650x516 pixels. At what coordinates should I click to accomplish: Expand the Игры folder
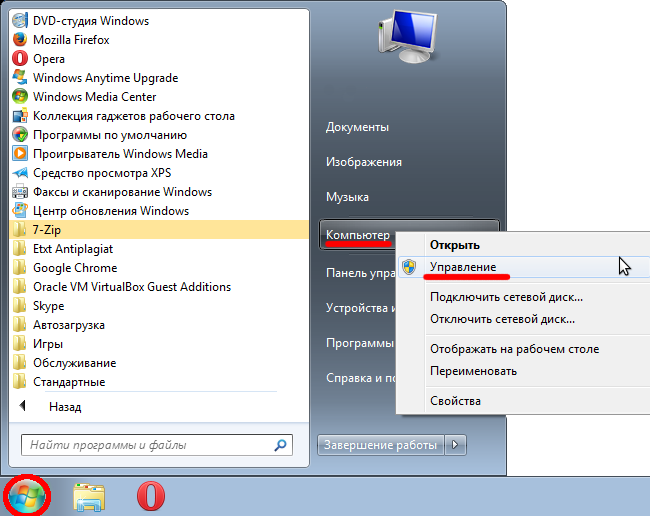click(x=159, y=344)
